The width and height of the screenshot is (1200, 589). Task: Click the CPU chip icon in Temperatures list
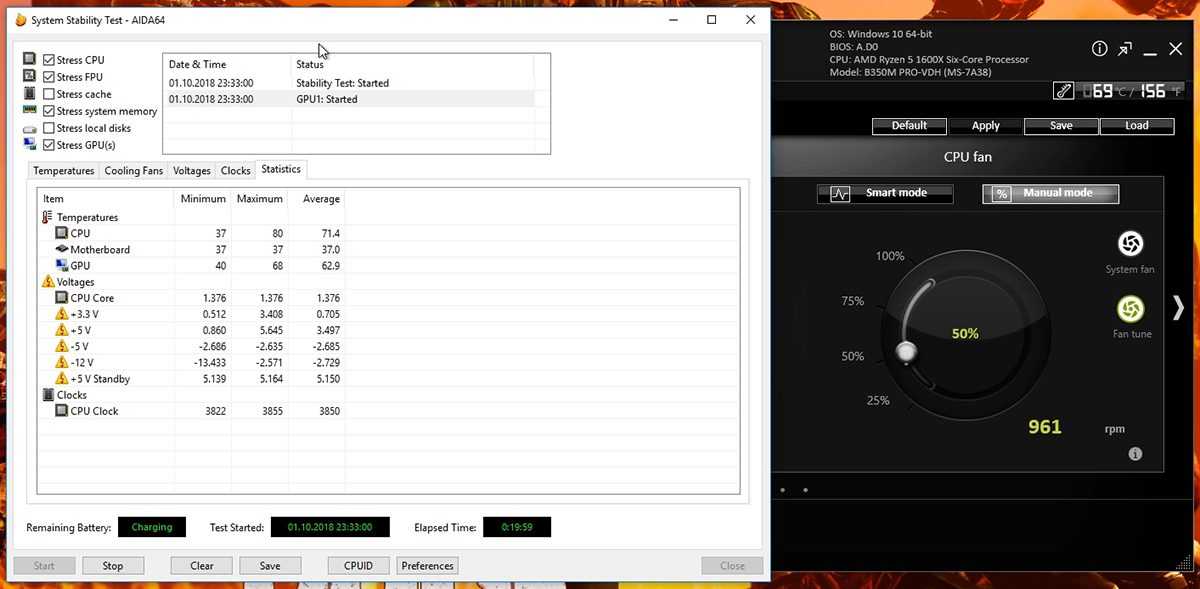point(61,233)
